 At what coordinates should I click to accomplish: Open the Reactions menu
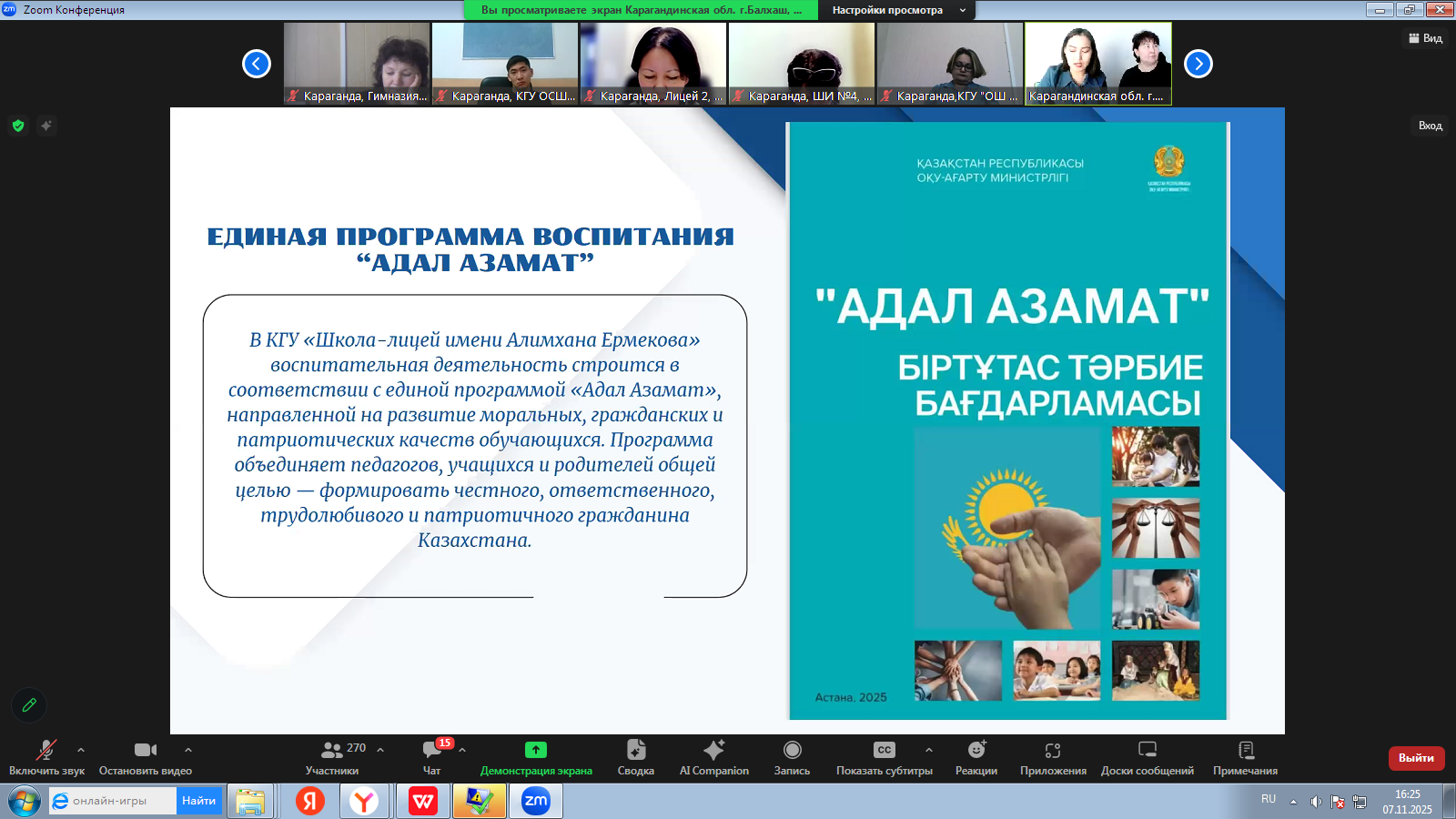(976, 756)
